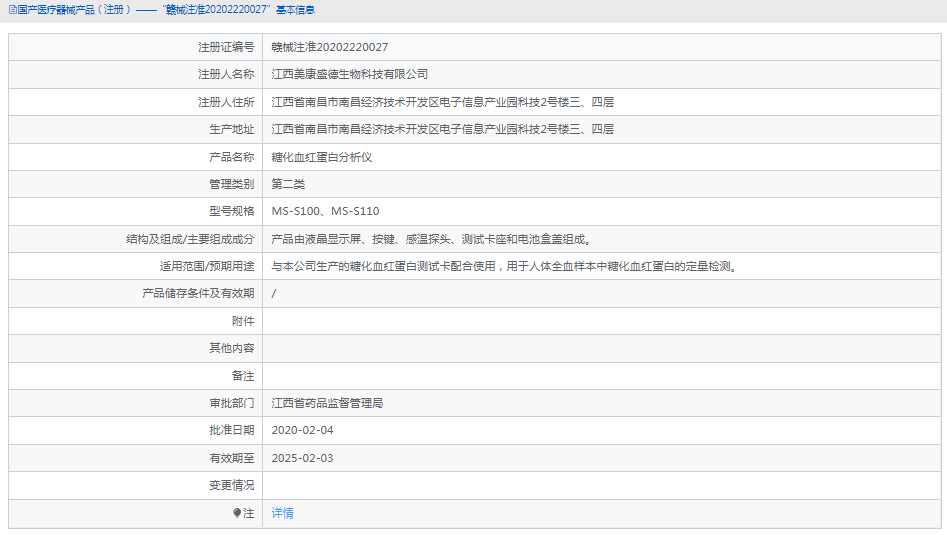Click the bullet icon beside 注 label

coord(237,513)
